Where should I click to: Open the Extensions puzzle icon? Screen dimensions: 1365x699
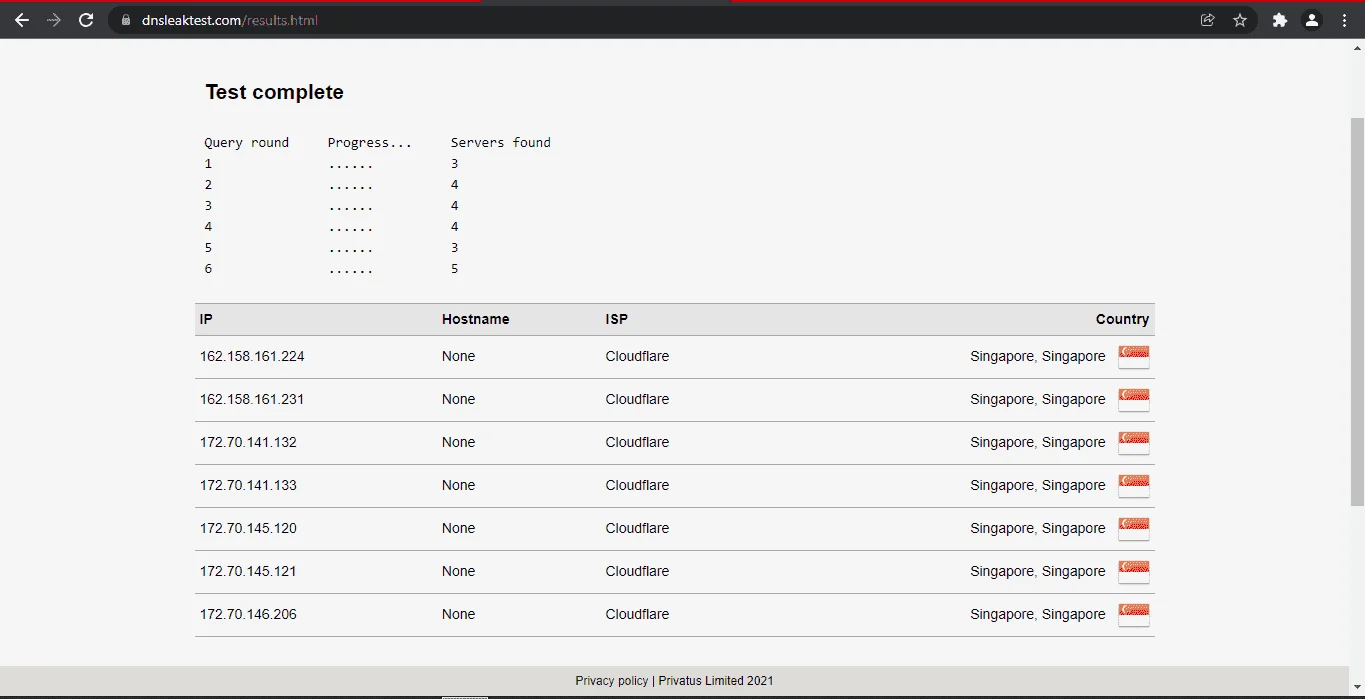[1279, 20]
